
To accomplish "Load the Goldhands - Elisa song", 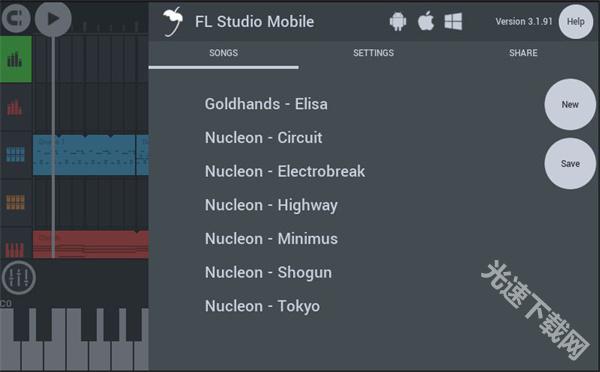I will click(x=266, y=104).
